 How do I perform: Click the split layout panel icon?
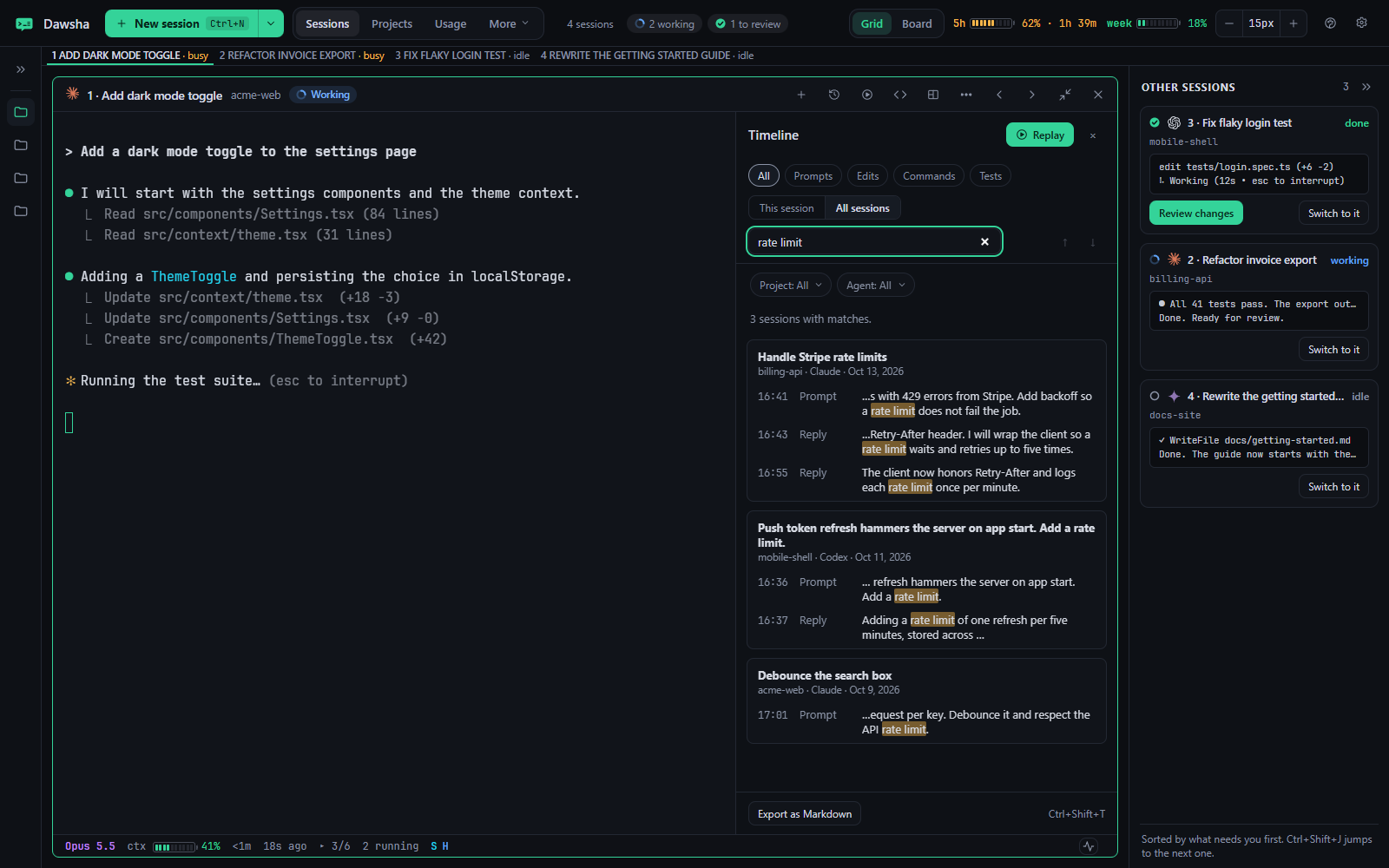point(933,95)
